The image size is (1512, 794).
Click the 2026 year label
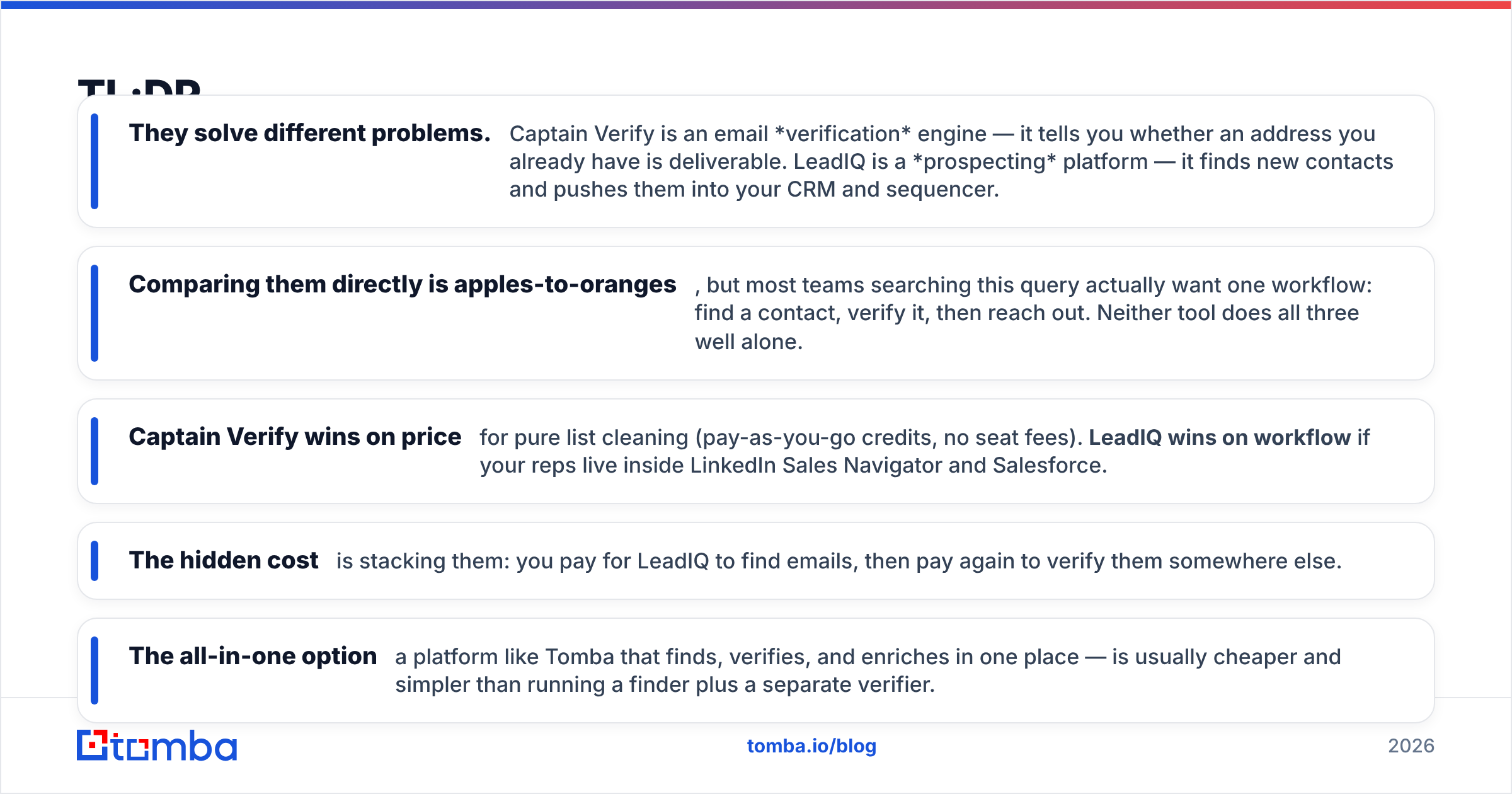pos(1411,746)
